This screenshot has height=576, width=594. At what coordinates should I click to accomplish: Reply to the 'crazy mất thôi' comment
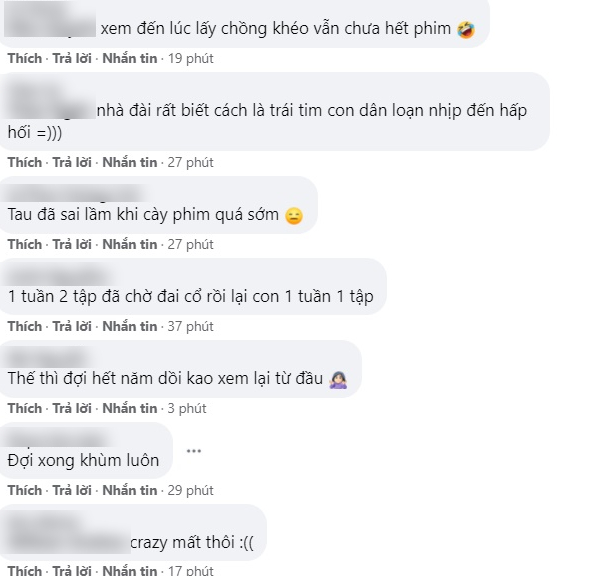click(x=72, y=571)
